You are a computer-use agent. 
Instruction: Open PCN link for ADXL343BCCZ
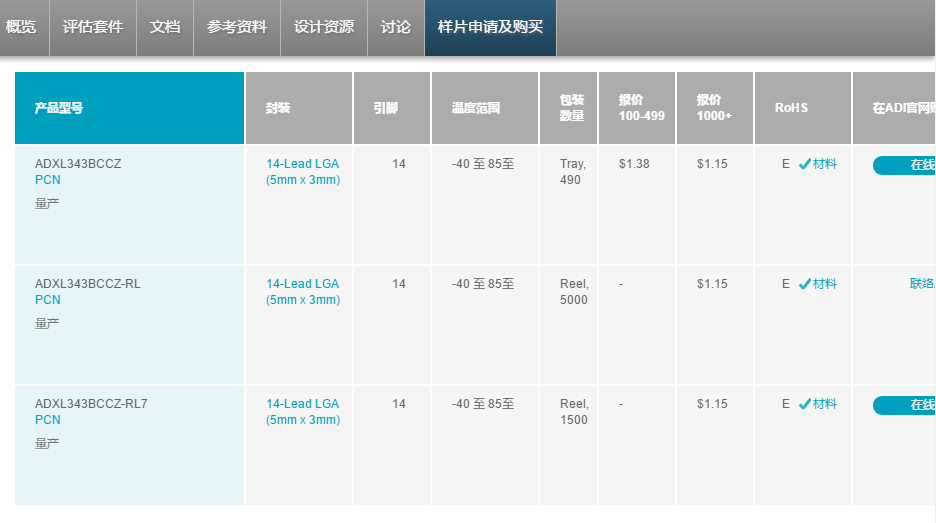pyautogui.click(x=48, y=180)
